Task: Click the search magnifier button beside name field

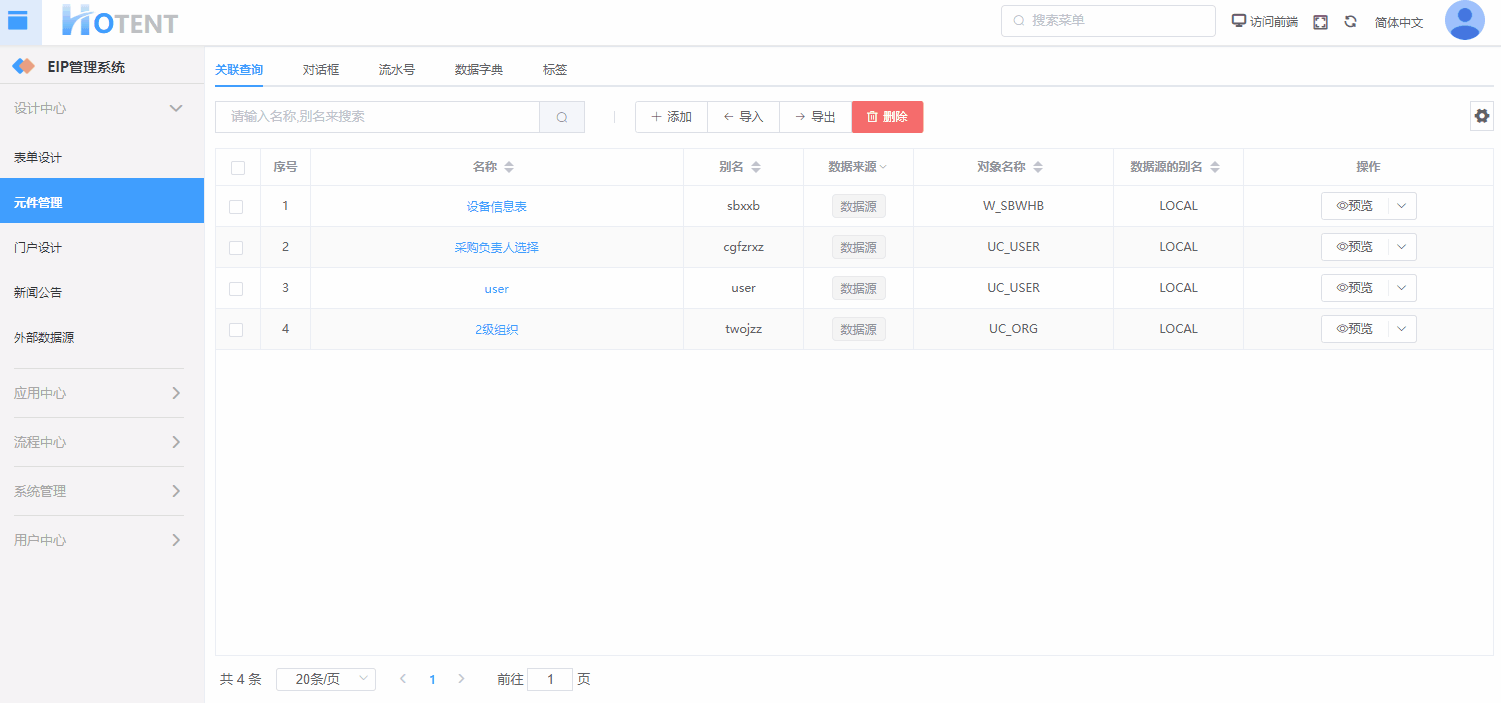Action: click(562, 117)
